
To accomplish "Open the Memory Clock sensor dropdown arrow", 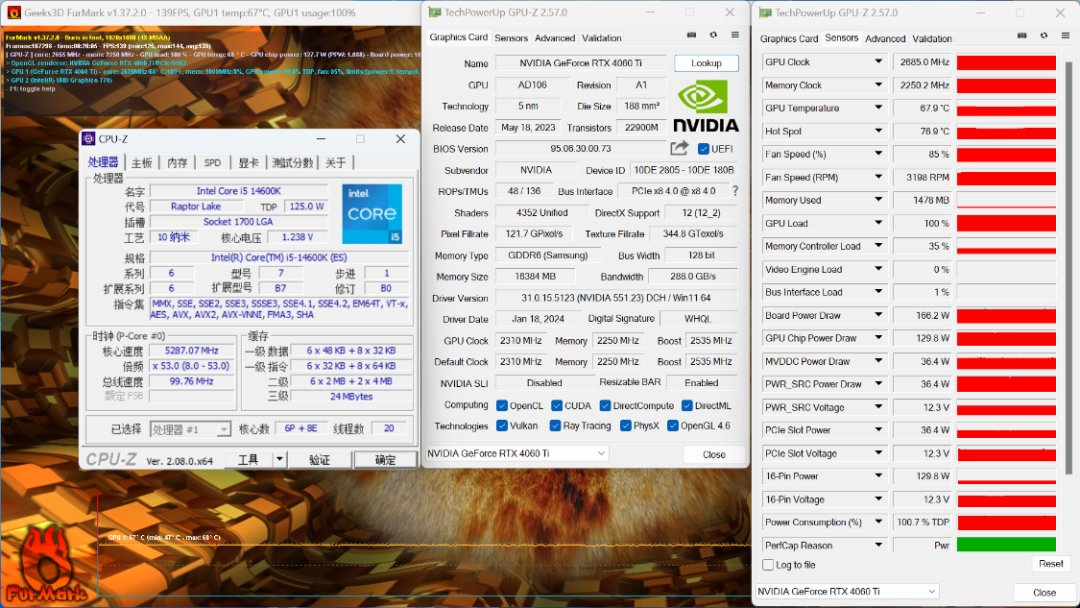I will point(878,85).
